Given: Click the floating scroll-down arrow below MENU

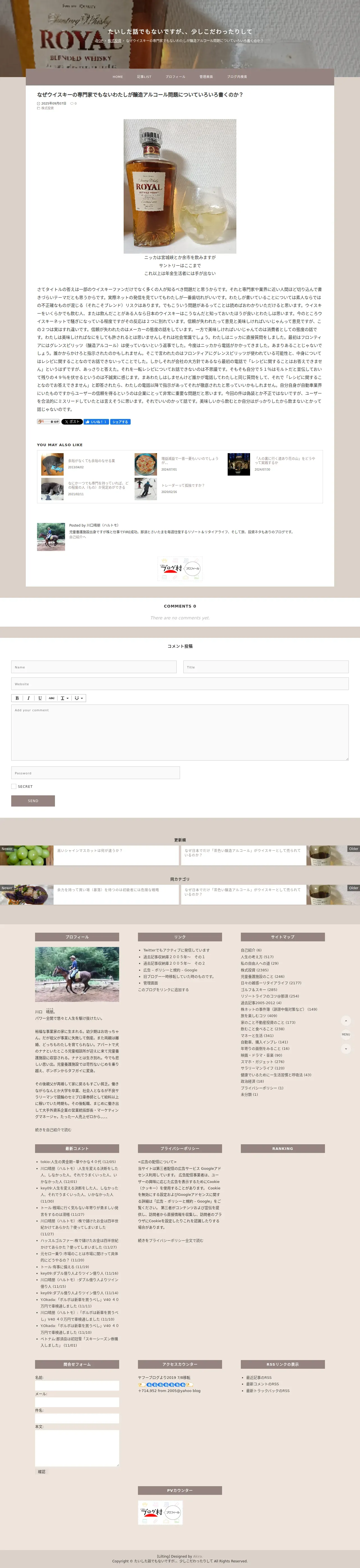Looking at the screenshot, I should pos(346,1048).
